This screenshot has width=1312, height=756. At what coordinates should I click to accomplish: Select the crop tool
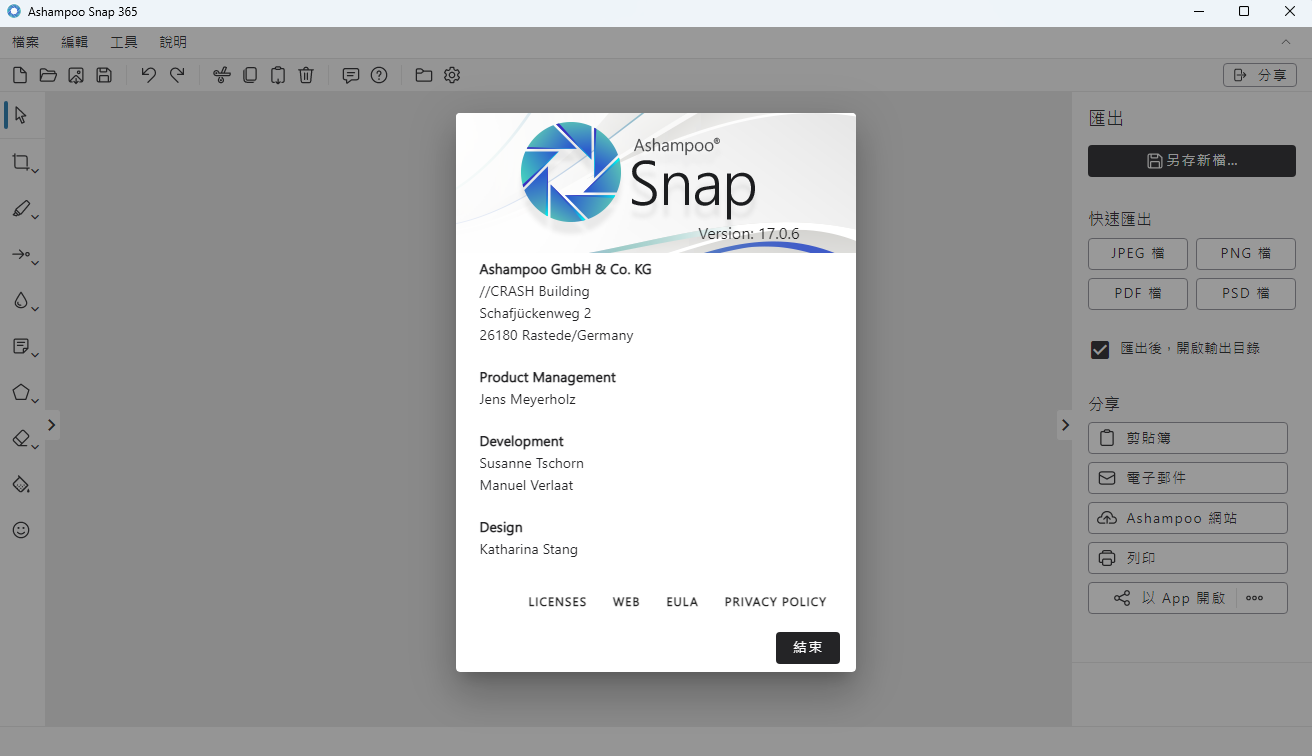point(20,162)
